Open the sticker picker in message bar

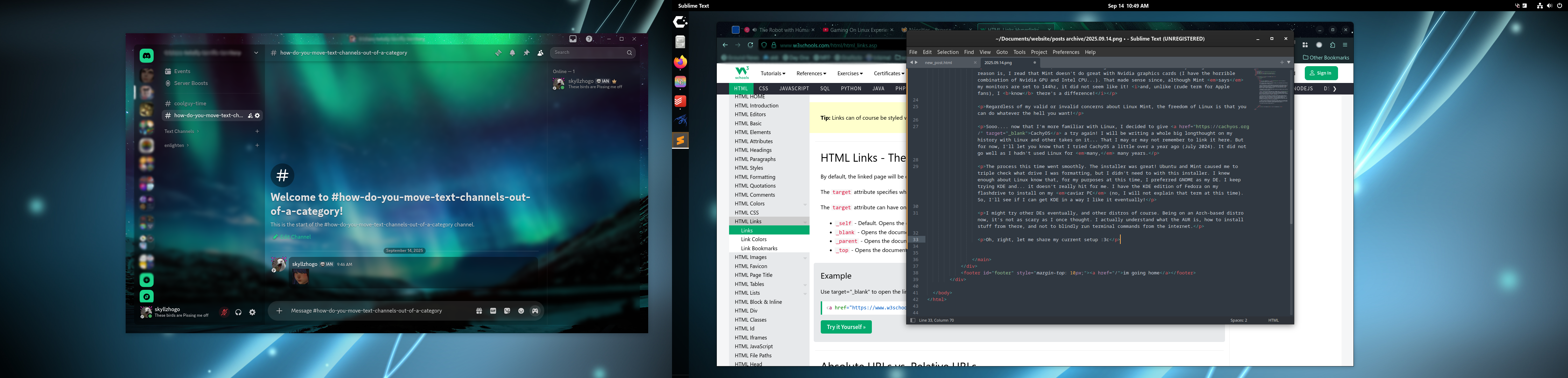tap(507, 311)
